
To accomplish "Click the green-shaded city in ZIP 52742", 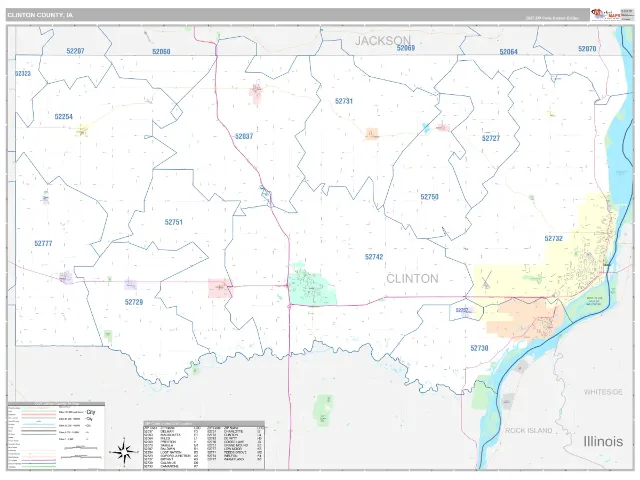I will 312,284.
